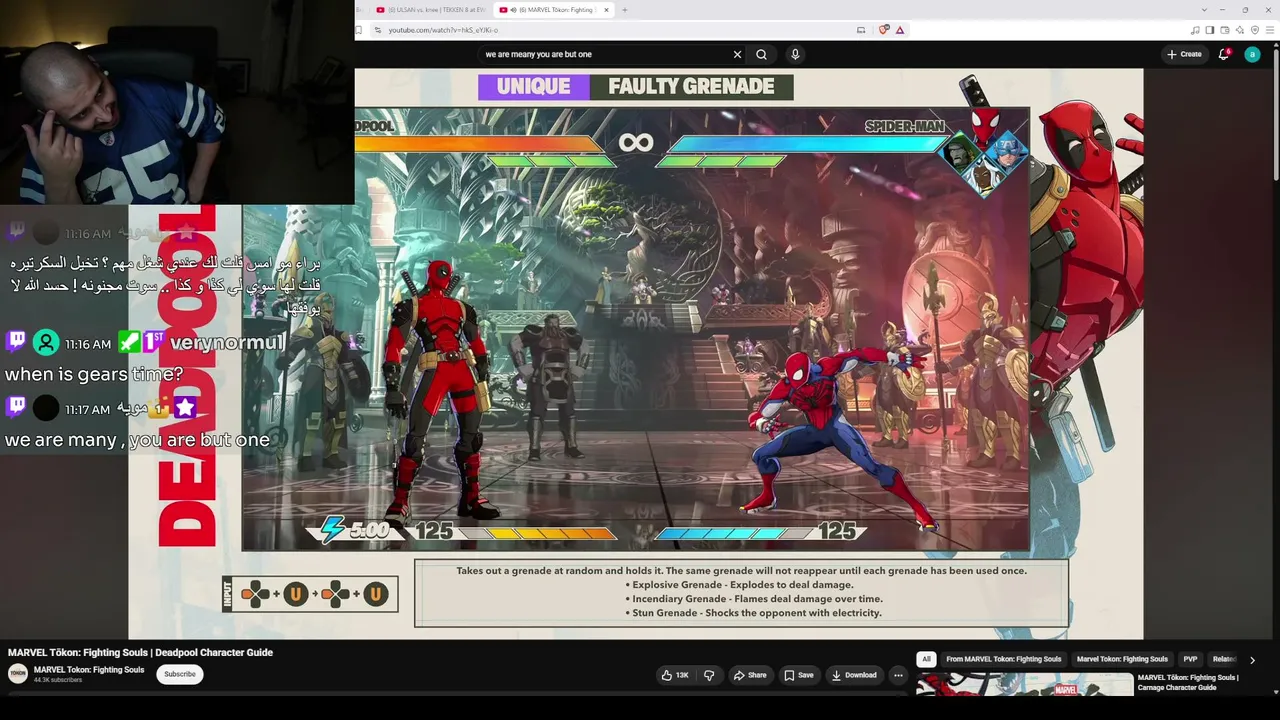Image resolution: width=1280 pixels, height=720 pixels.
Task: Click the chat message 'when is gears time?'
Action: [x=94, y=374]
